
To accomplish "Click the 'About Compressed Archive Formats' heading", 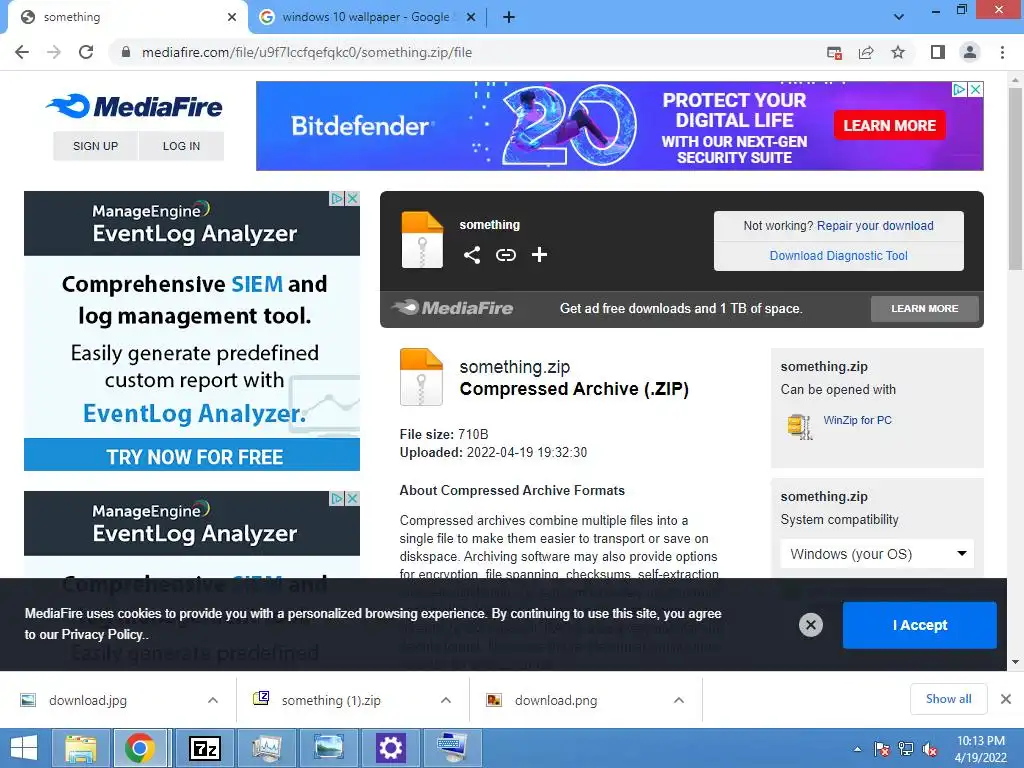I will (512, 490).
